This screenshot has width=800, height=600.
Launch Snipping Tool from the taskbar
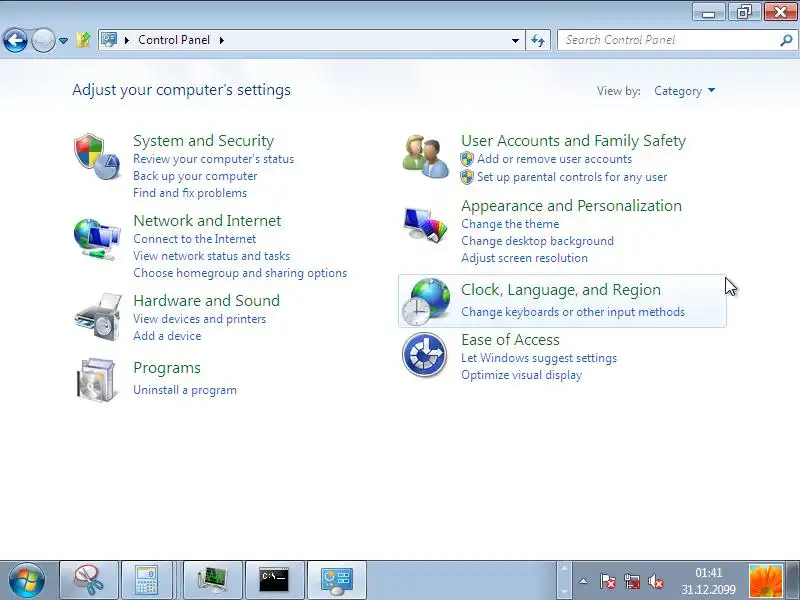pyautogui.click(x=89, y=580)
